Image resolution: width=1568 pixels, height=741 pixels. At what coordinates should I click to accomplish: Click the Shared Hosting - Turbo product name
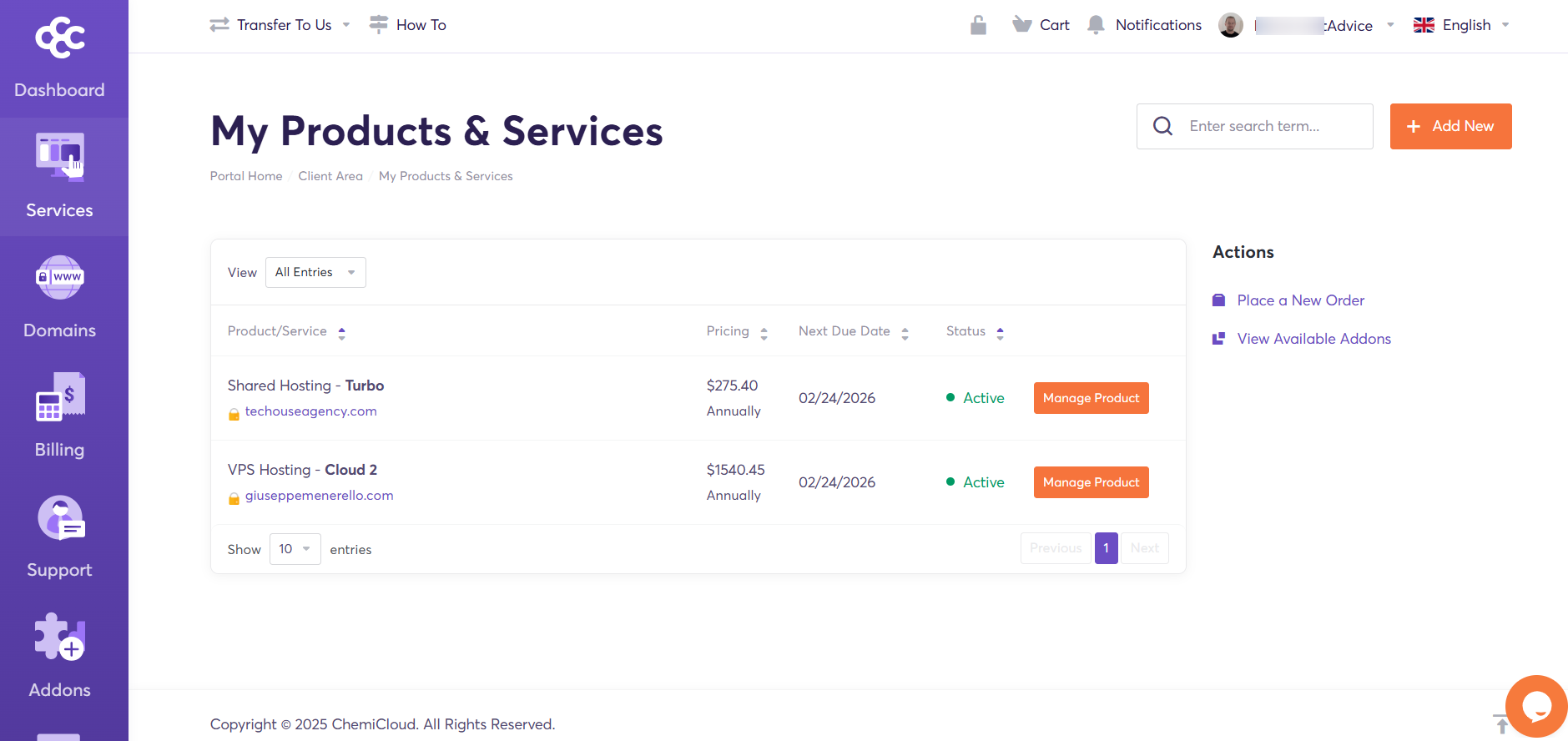click(305, 386)
